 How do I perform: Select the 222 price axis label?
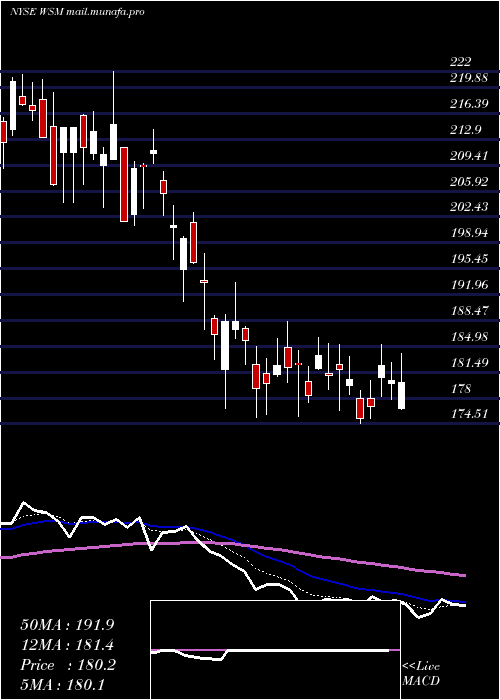click(x=461, y=62)
